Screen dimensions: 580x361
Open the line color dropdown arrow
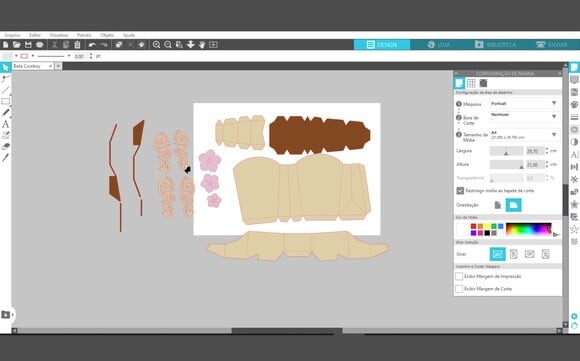[33, 56]
